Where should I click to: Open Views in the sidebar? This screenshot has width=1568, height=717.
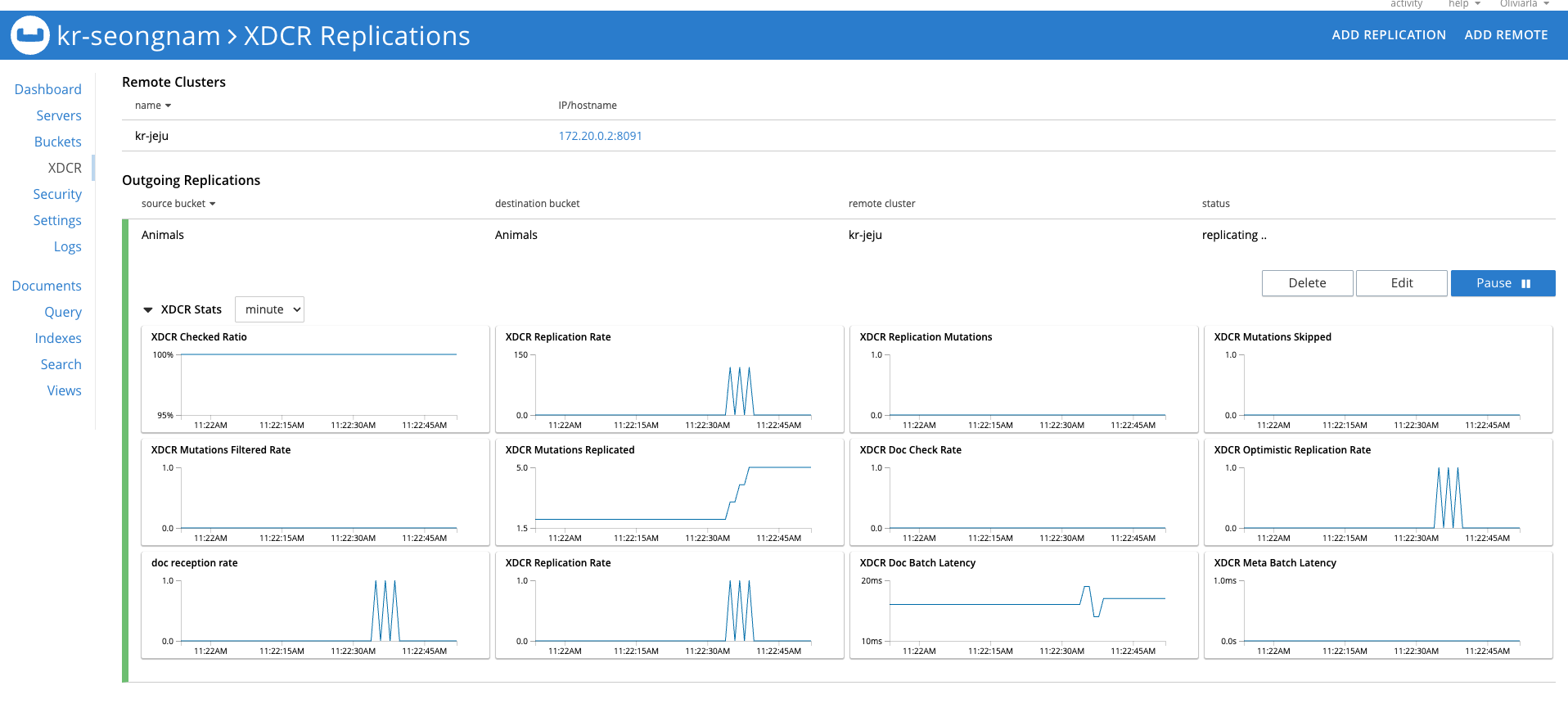[x=65, y=390]
